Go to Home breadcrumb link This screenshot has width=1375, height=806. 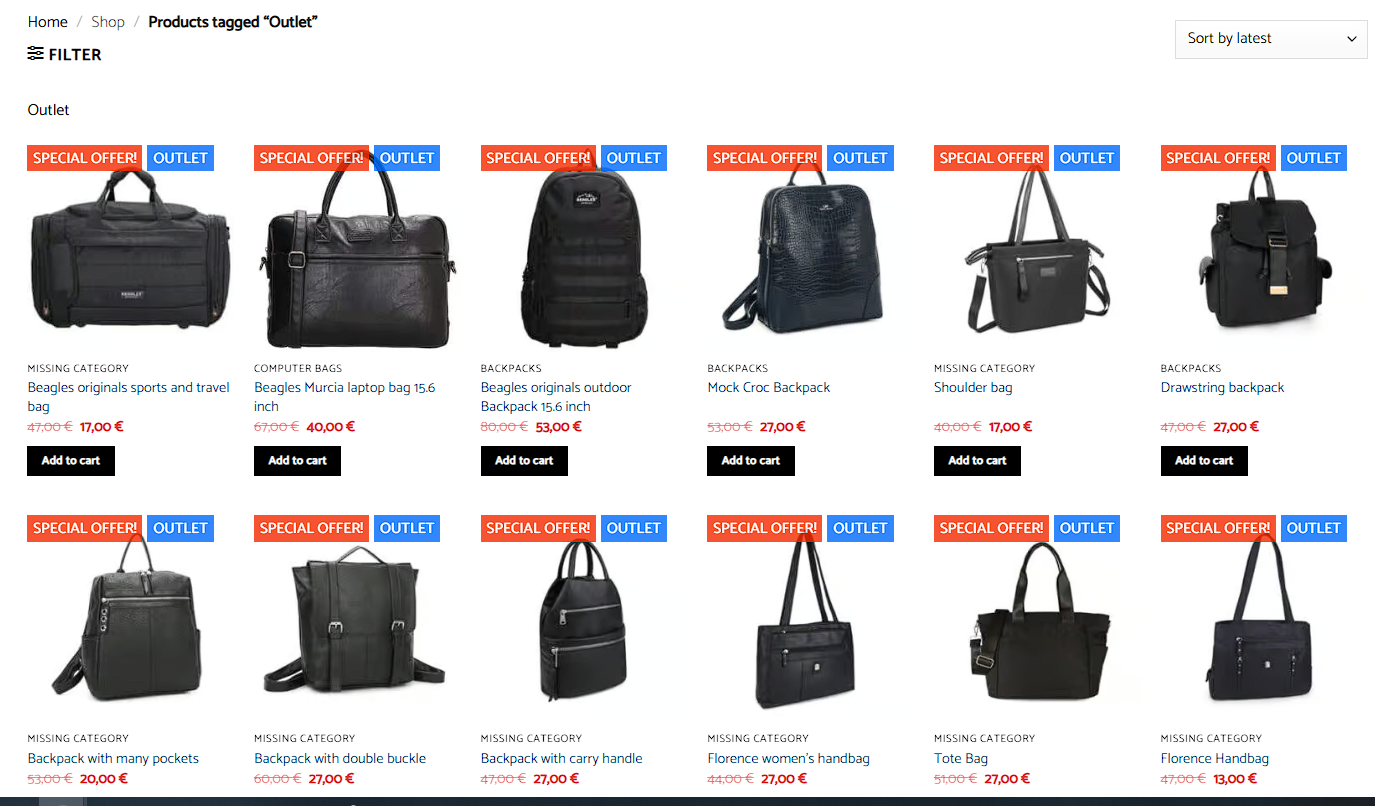(48, 22)
